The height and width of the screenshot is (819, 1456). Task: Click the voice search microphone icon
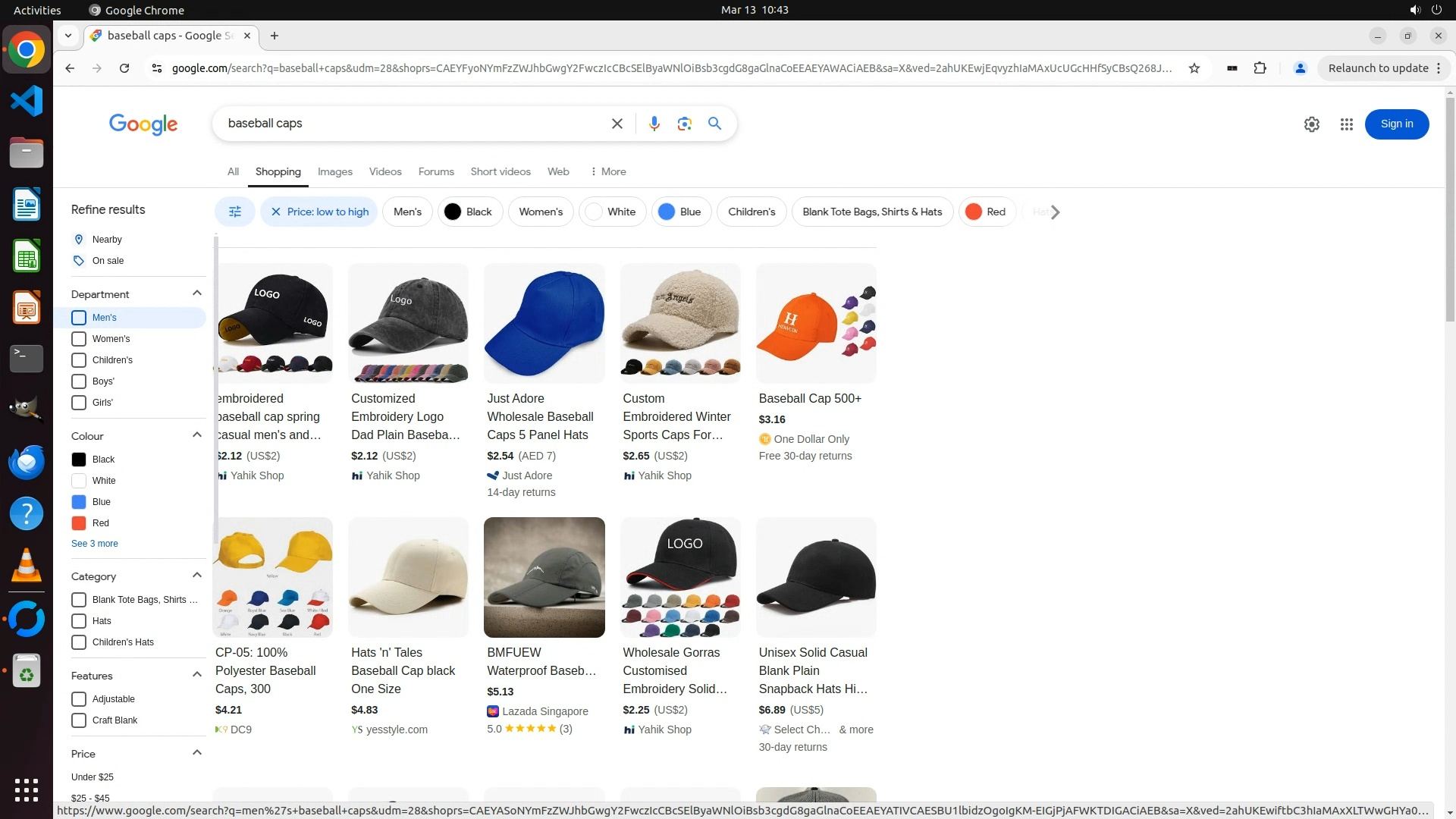click(x=654, y=124)
